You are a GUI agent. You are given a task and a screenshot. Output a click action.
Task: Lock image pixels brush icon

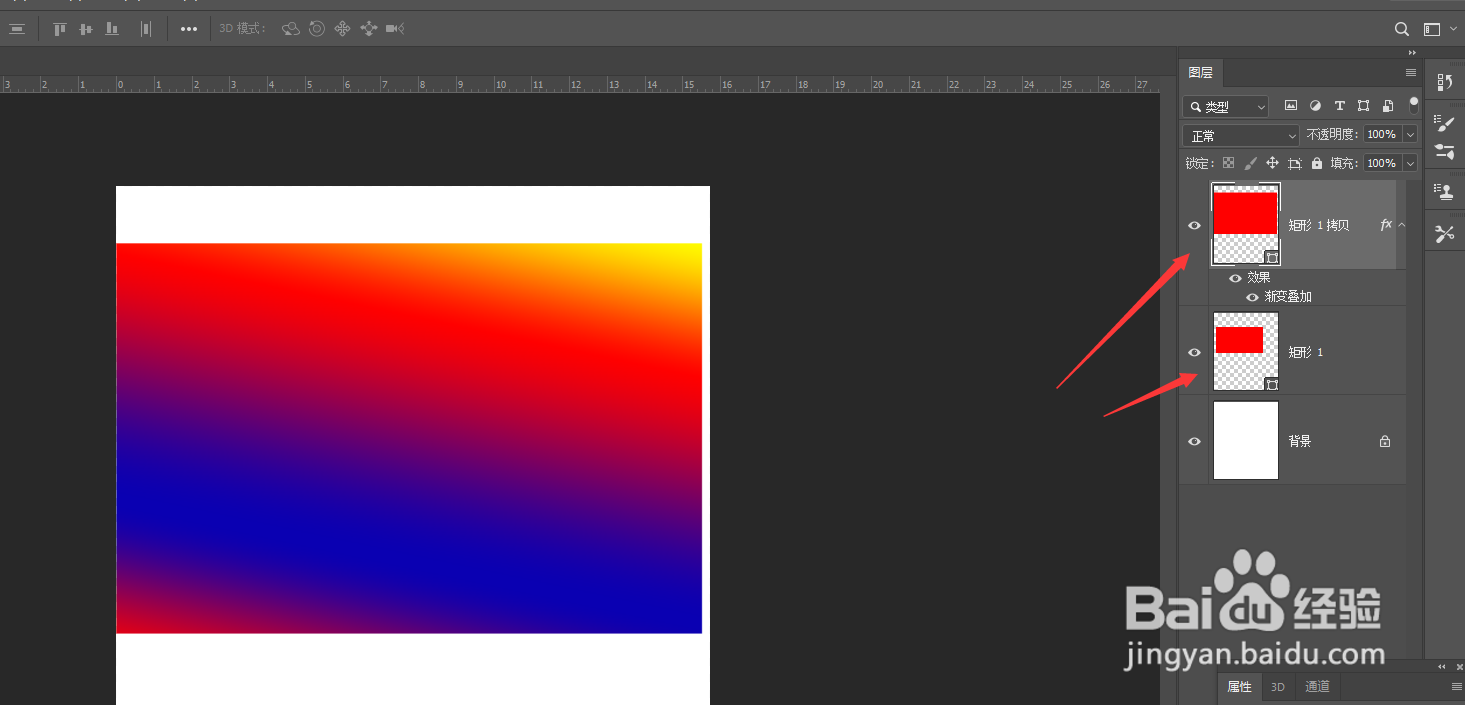[1250, 163]
